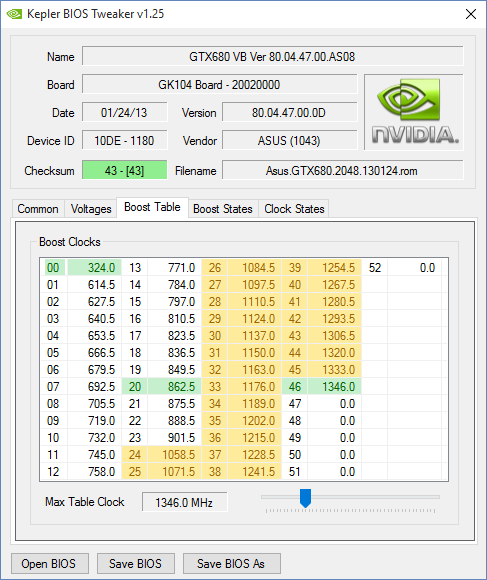
Task: Click the green Checksum field 43 - [43]
Action: coord(124,170)
